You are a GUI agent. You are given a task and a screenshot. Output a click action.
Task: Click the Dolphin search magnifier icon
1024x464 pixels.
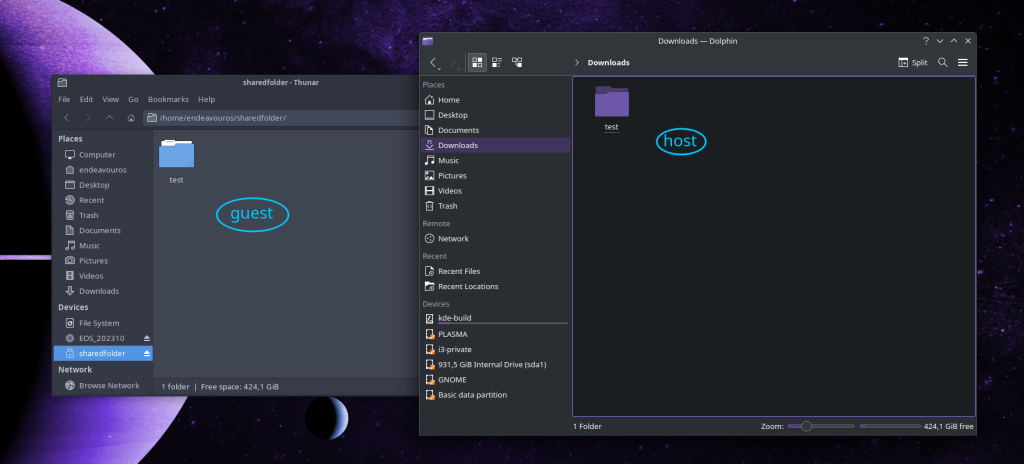point(942,62)
